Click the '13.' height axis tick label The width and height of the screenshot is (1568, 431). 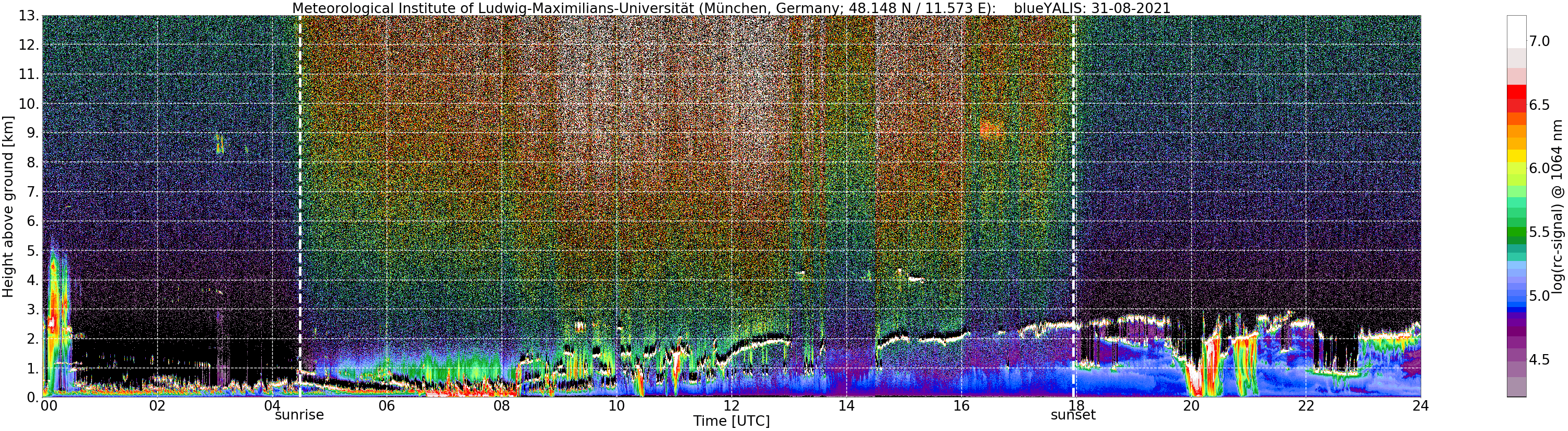[x=28, y=15]
